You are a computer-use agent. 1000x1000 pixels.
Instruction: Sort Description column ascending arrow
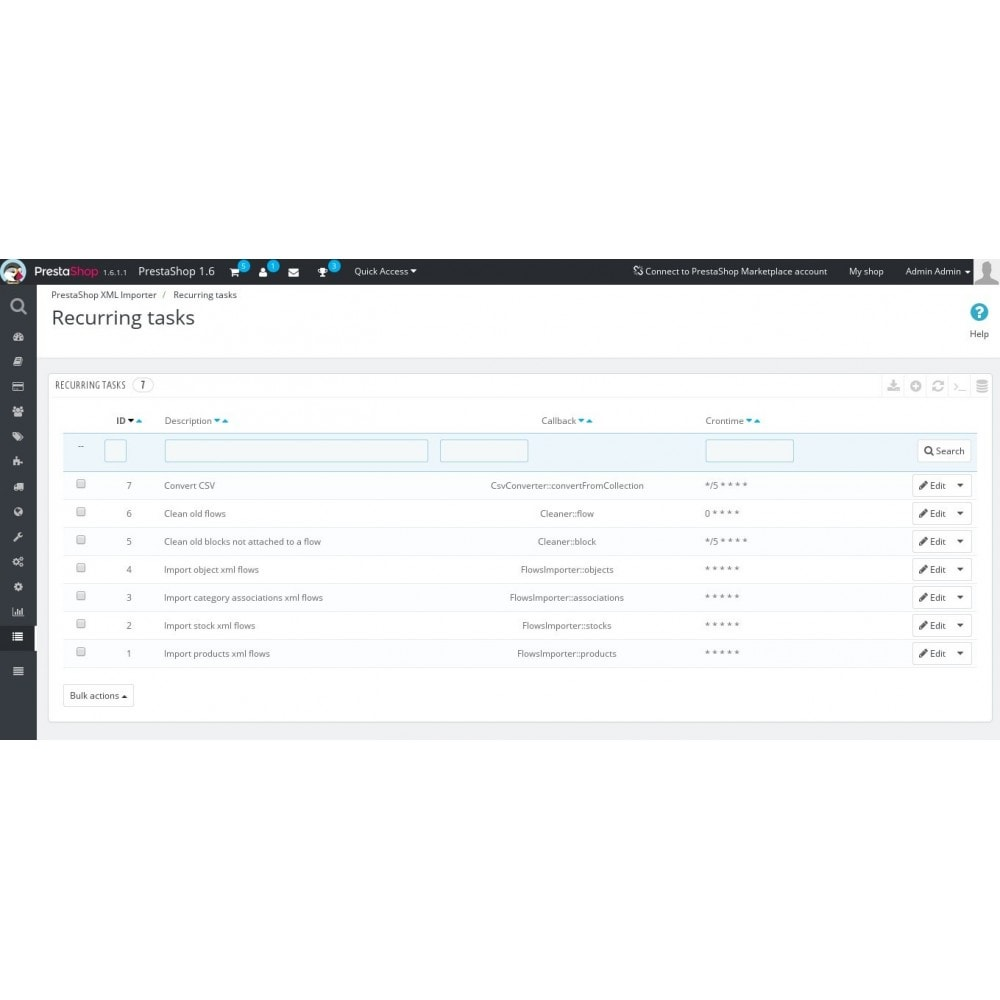coord(225,422)
